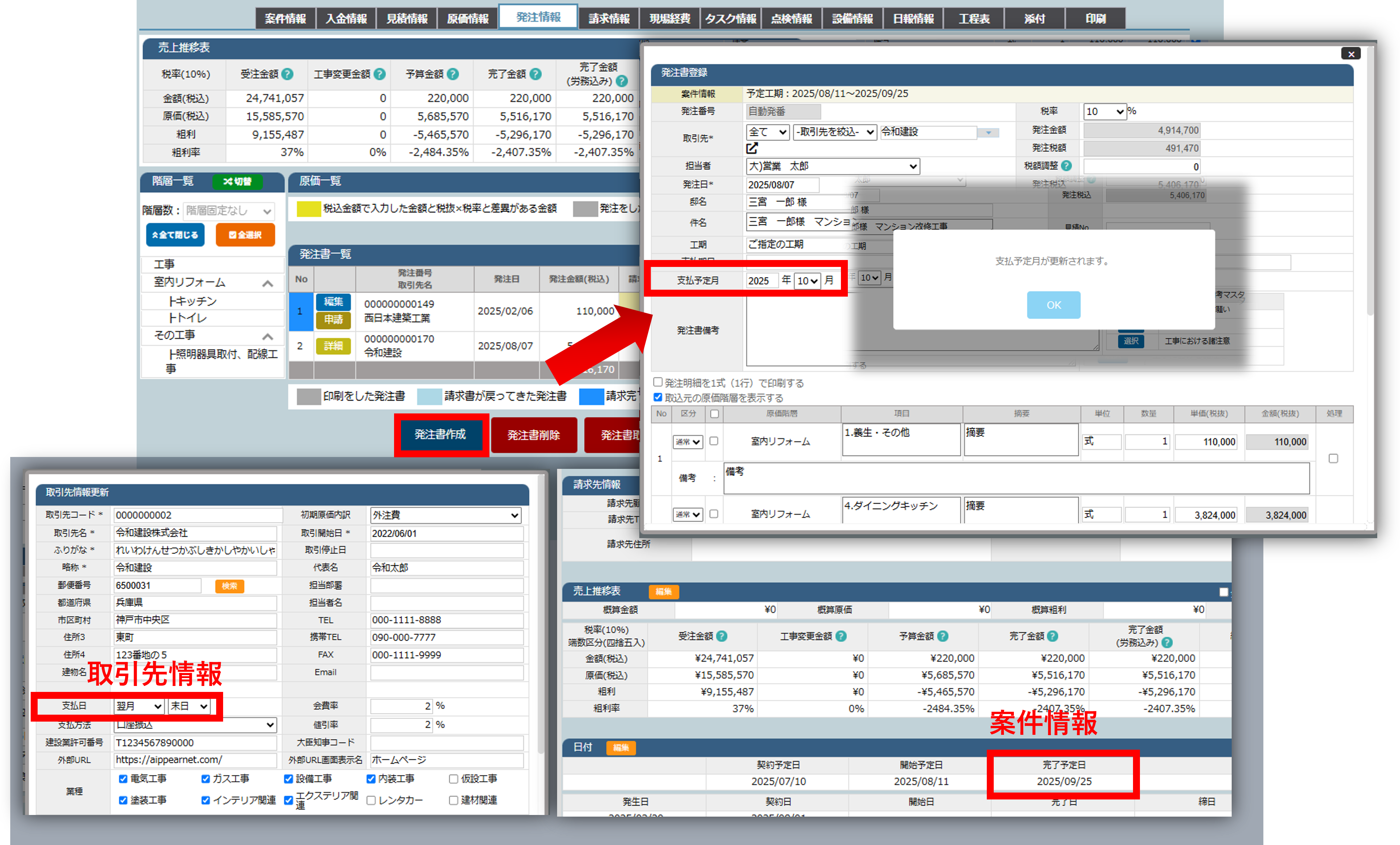Open 支払方法 dropdown 口座振込
1400x845 pixels.
[195, 725]
